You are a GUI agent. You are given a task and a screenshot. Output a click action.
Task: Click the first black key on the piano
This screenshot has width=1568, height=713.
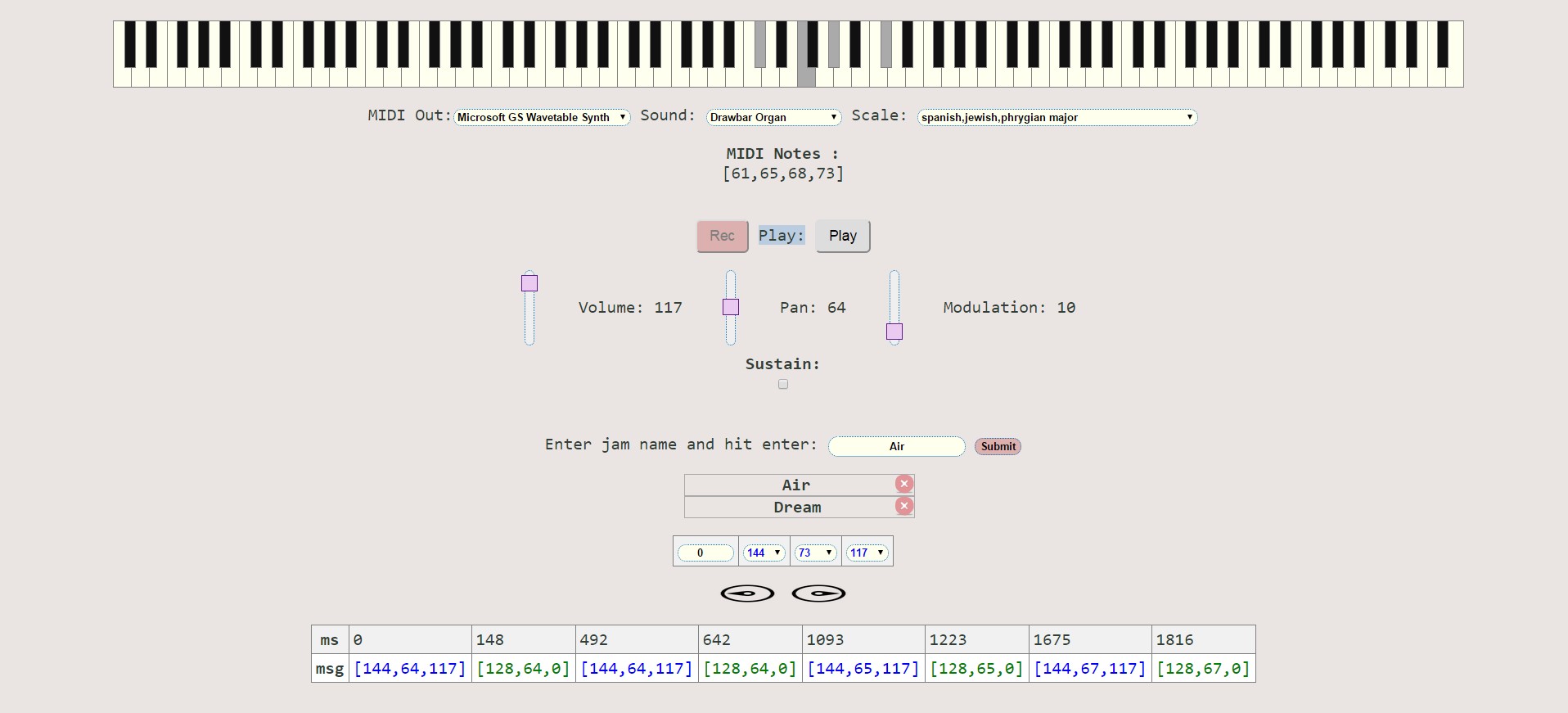tap(130, 44)
